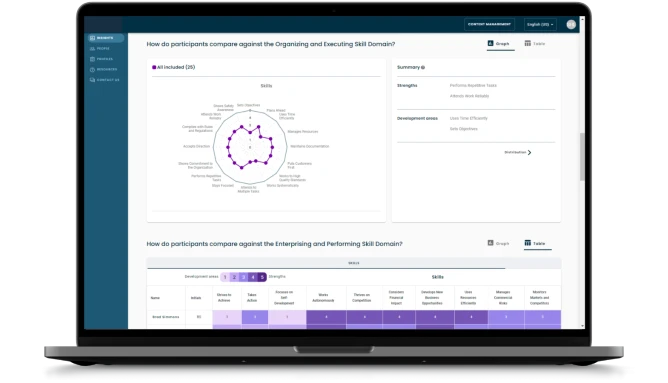Click Works Systematically radar label
The height and width of the screenshot is (383, 668).
282,185
